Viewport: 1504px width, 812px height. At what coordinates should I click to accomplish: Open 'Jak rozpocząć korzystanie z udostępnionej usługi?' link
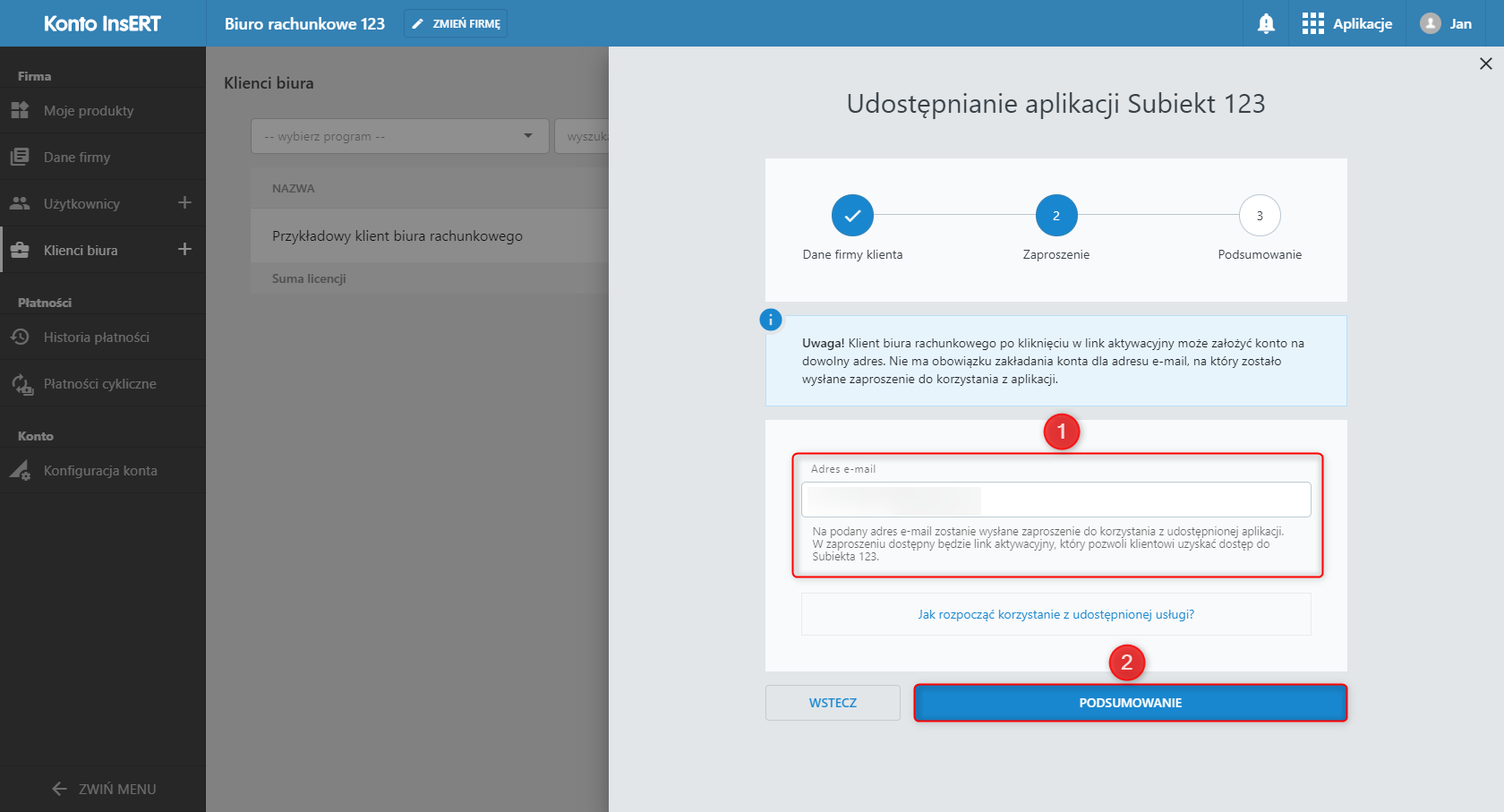[x=1056, y=614]
